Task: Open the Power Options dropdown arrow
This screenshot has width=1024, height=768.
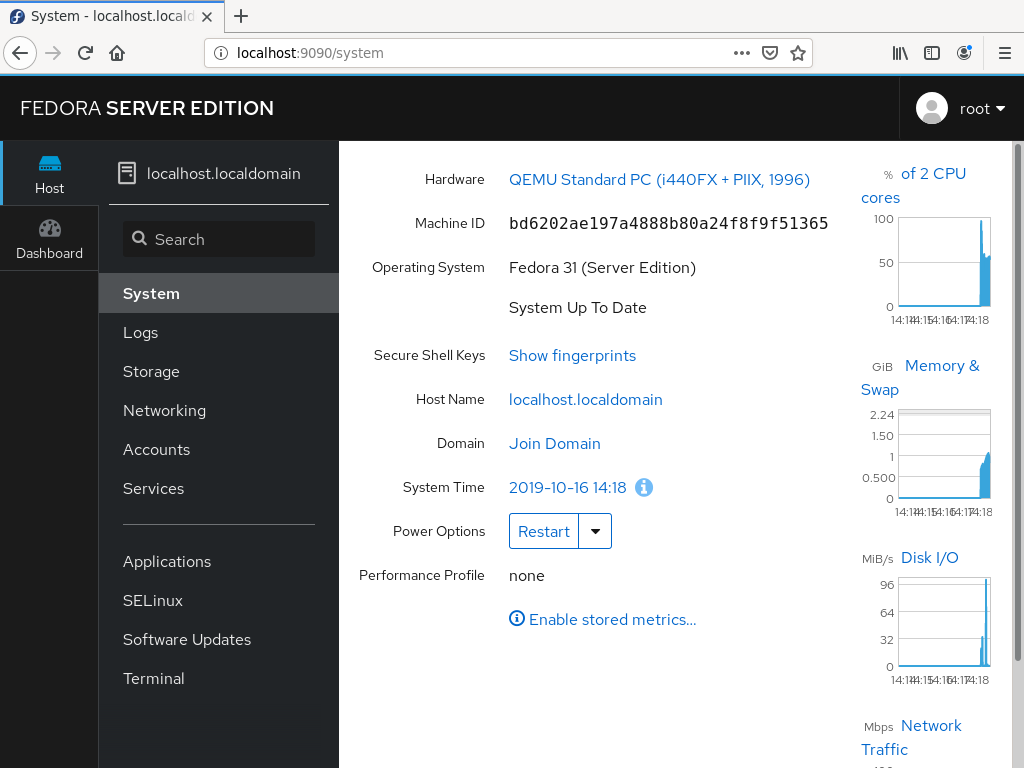Action: pos(595,531)
